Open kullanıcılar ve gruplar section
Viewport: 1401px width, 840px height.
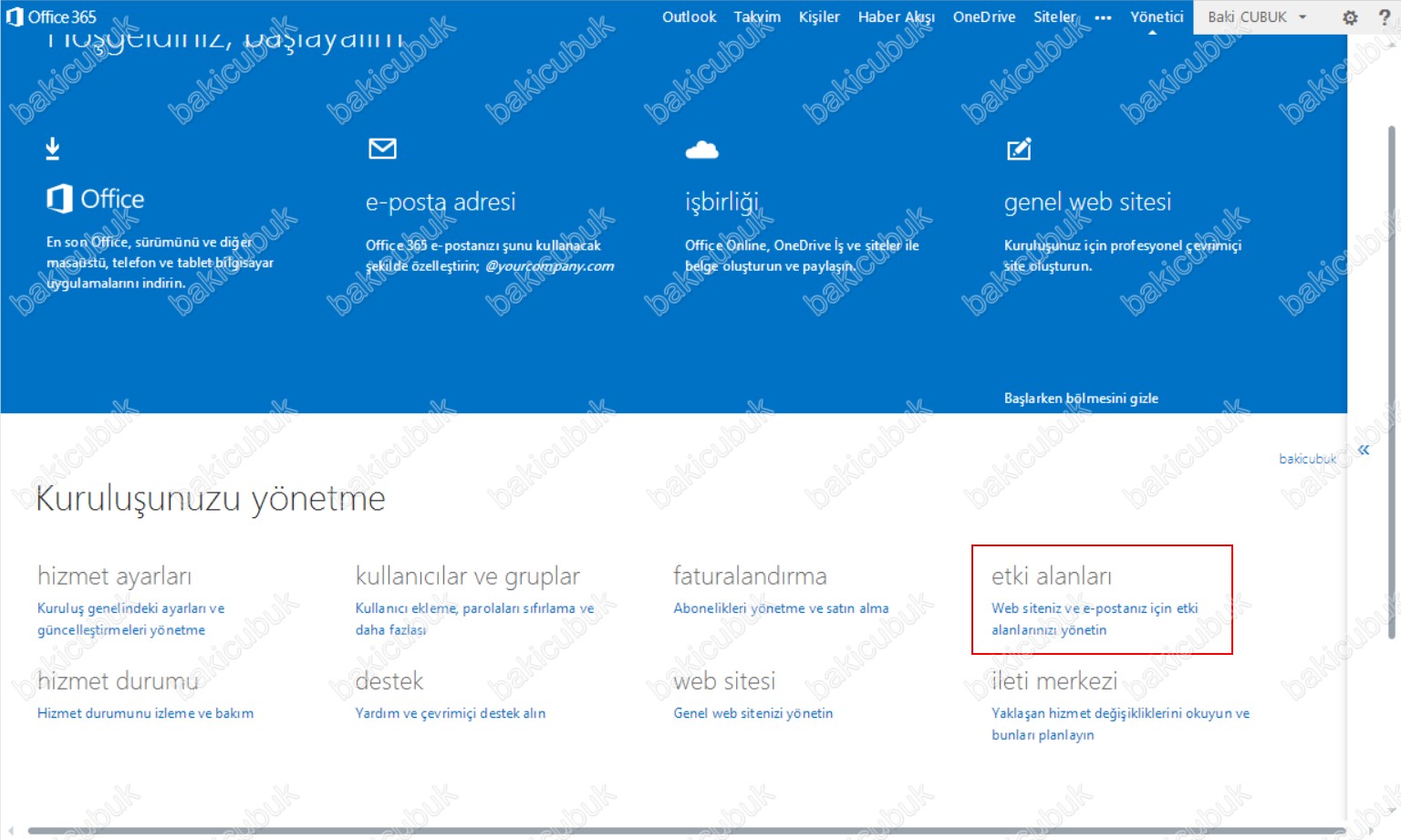tap(467, 576)
